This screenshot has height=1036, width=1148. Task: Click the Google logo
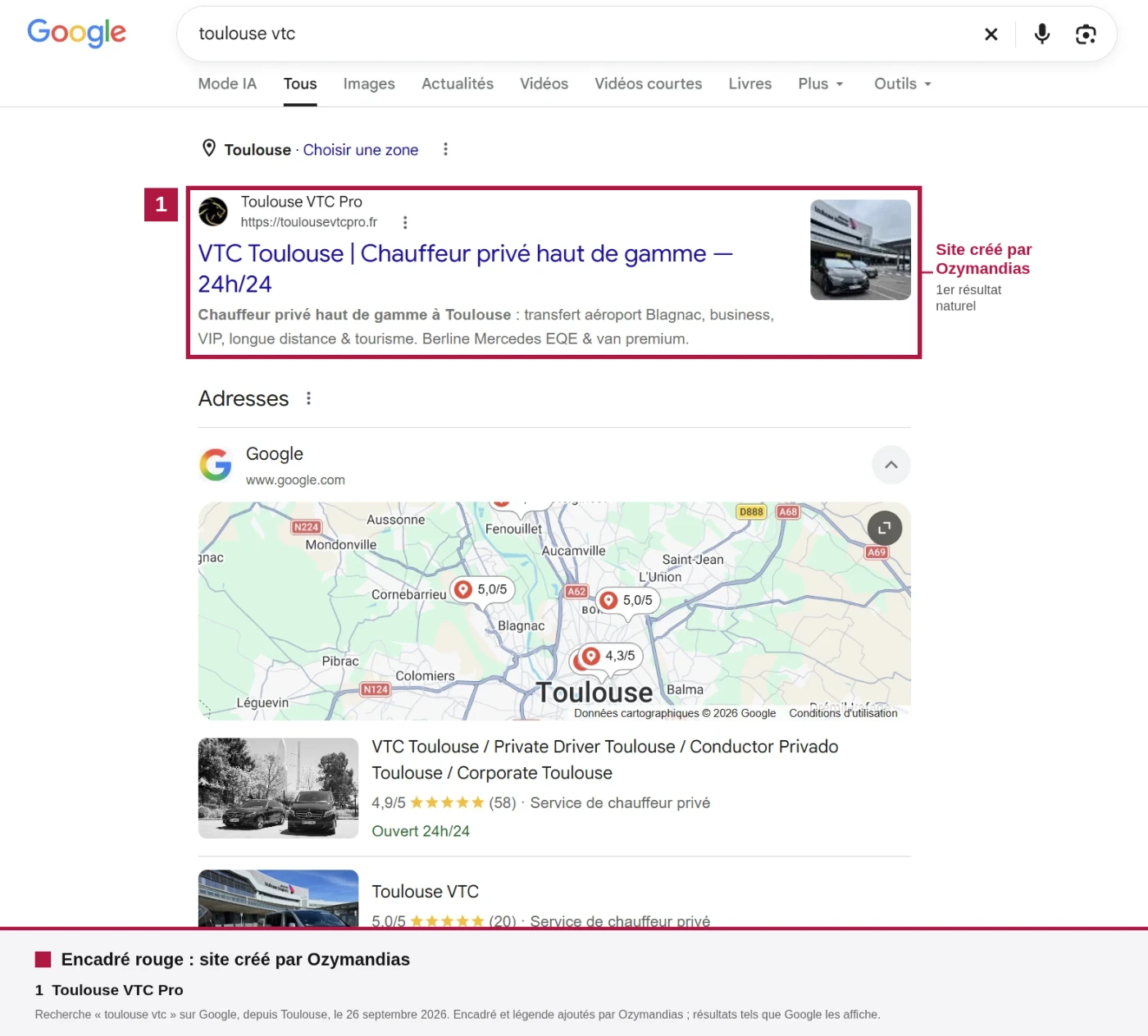coord(76,33)
